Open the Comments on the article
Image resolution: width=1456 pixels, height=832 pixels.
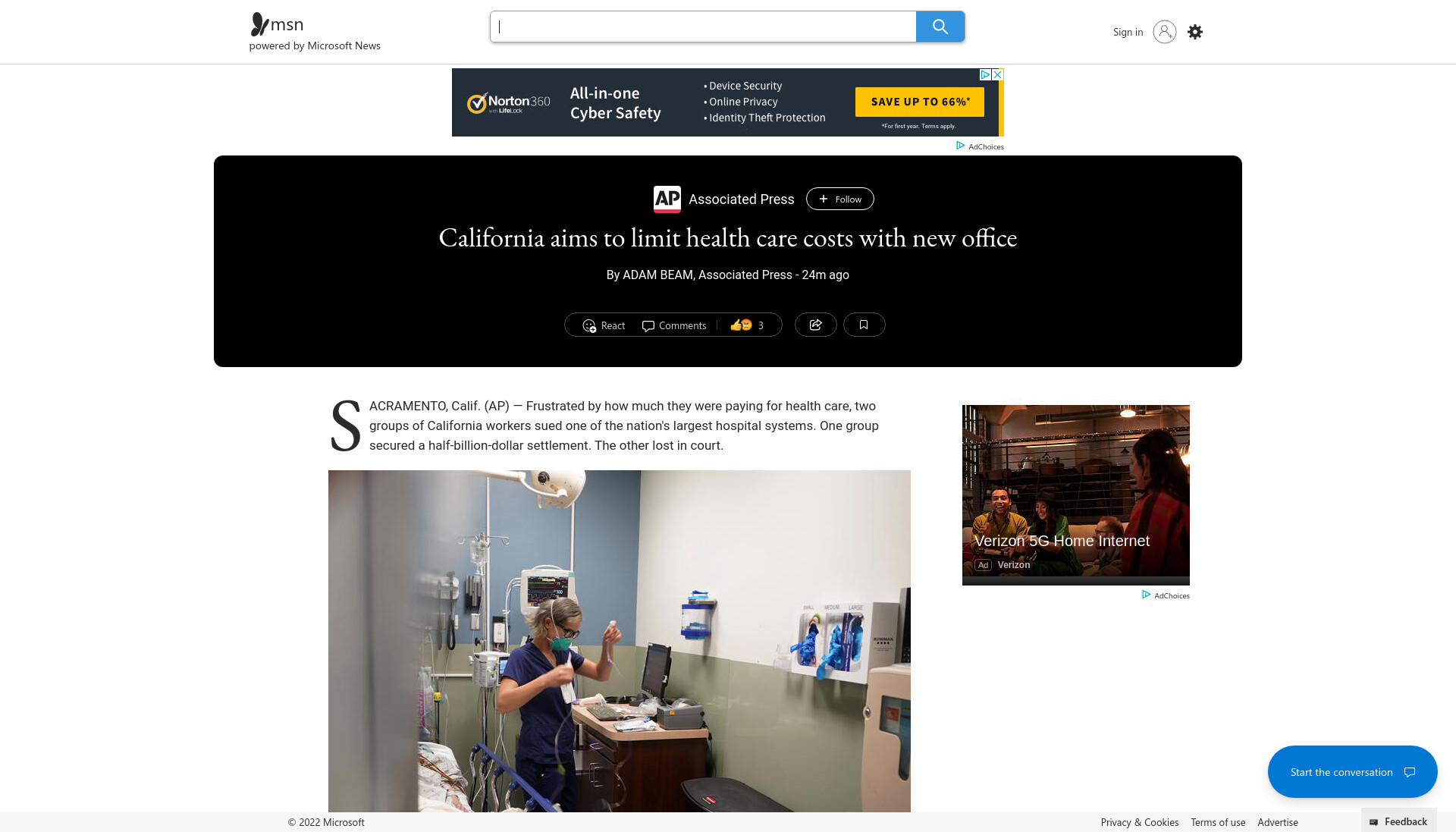pyautogui.click(x=674, y=325)
